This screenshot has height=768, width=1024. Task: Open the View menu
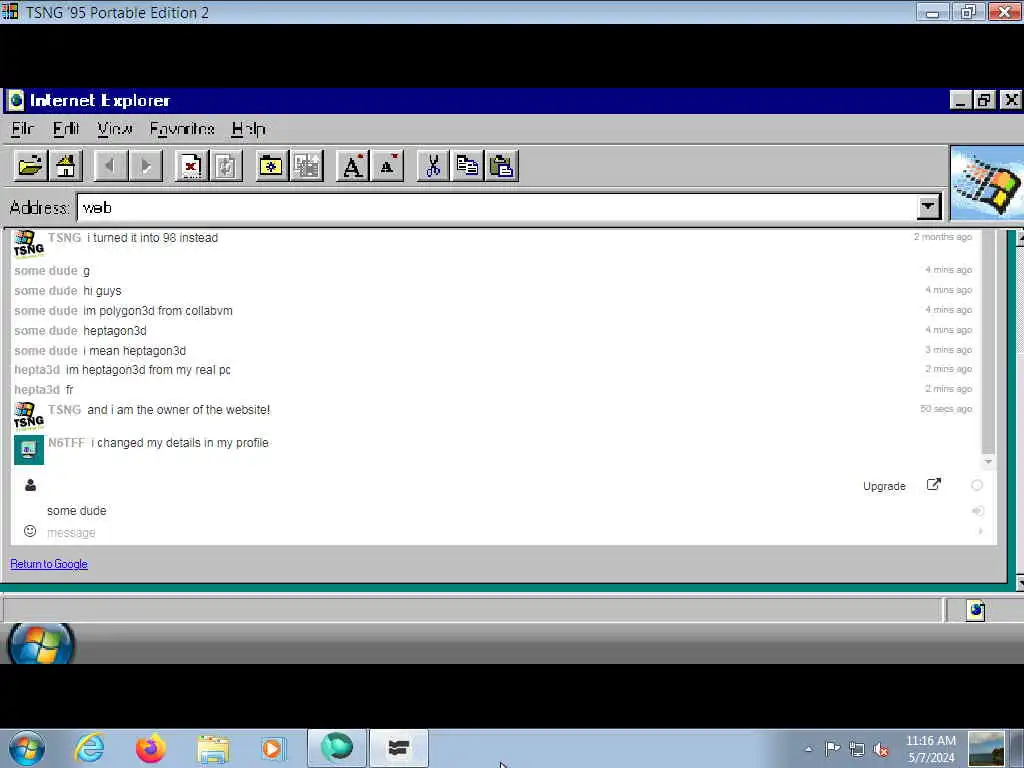(115, 129)
